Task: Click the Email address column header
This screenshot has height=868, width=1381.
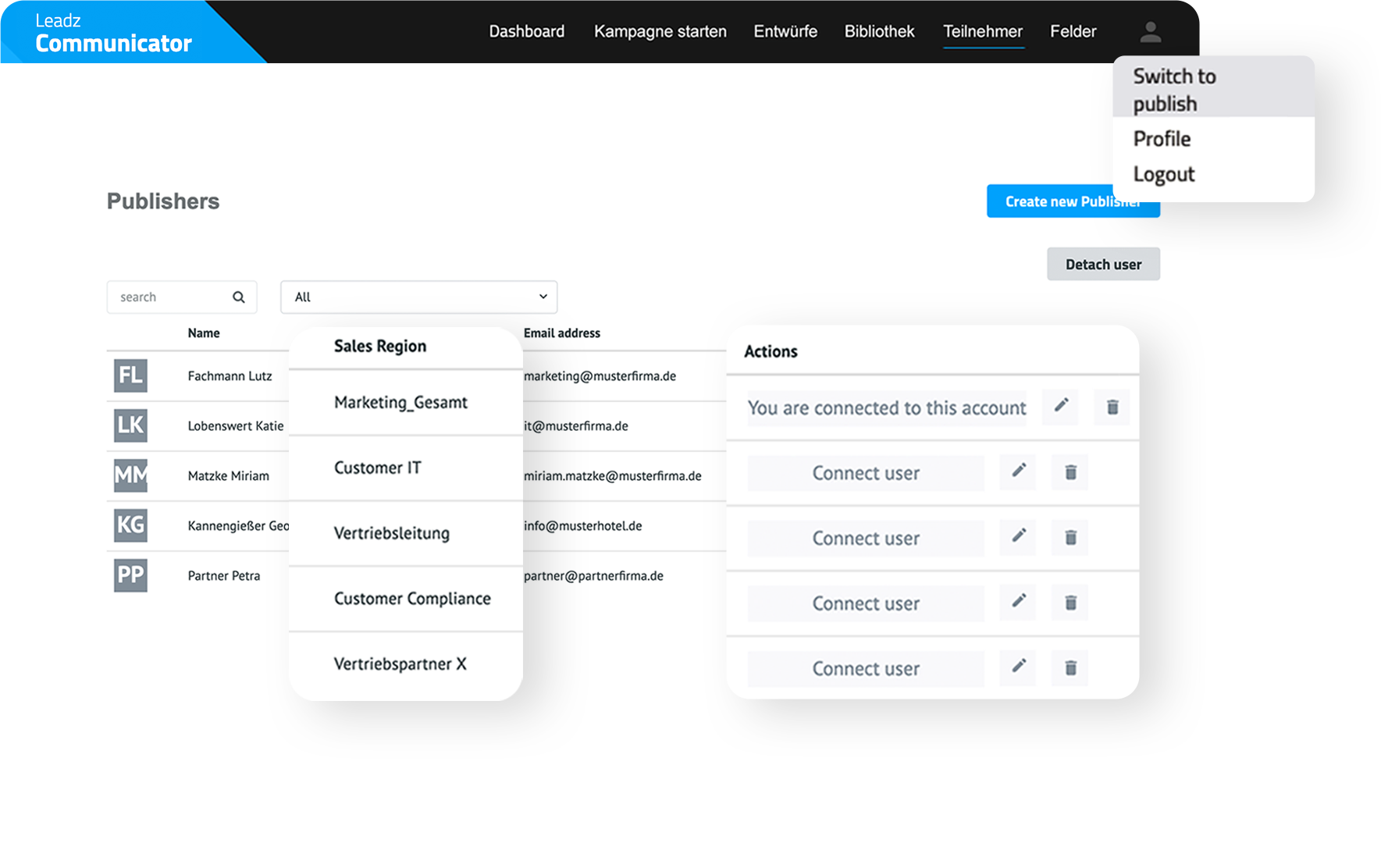Action: [562, 333]
